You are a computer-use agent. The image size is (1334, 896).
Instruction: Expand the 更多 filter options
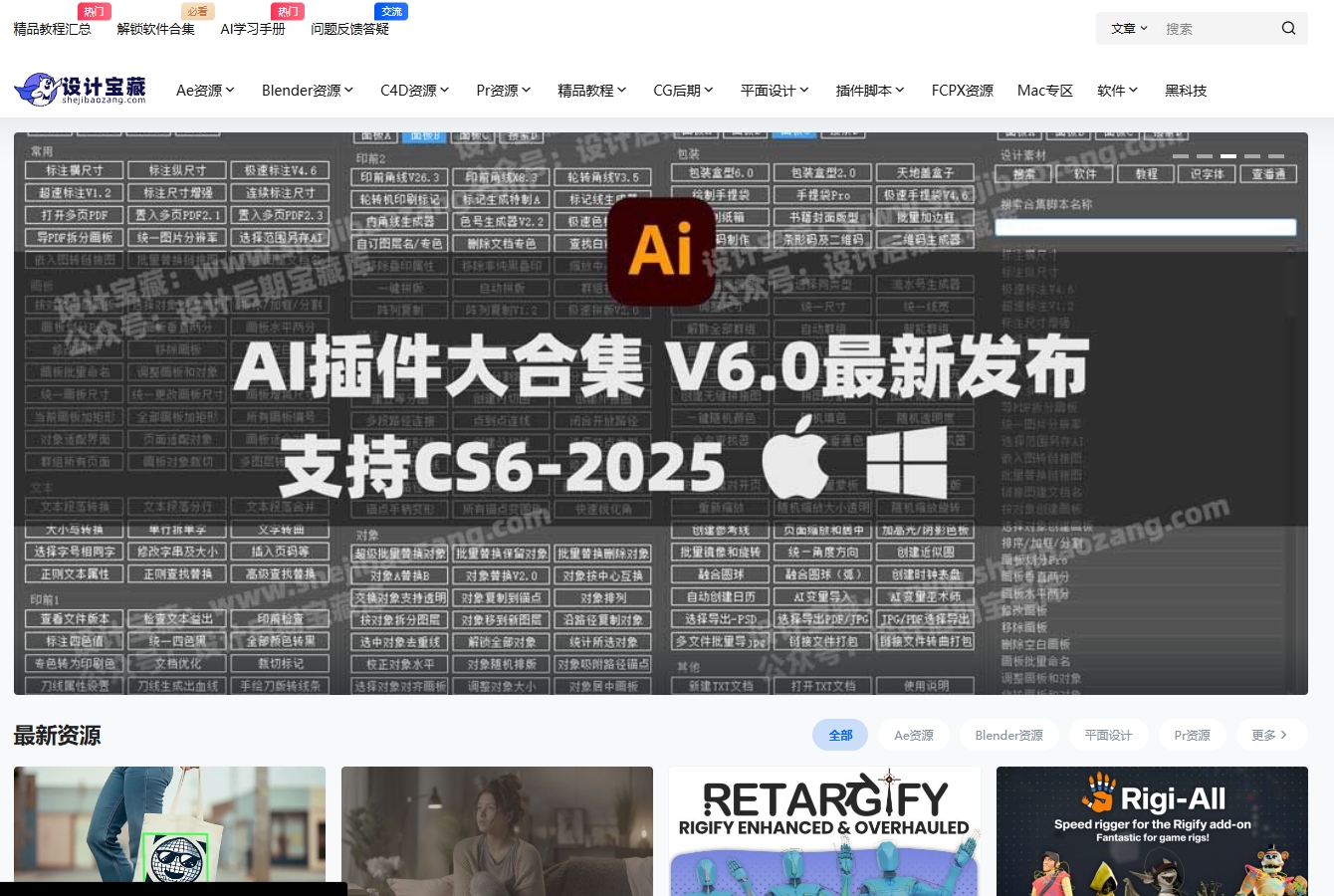click(x=1269, y=735)
